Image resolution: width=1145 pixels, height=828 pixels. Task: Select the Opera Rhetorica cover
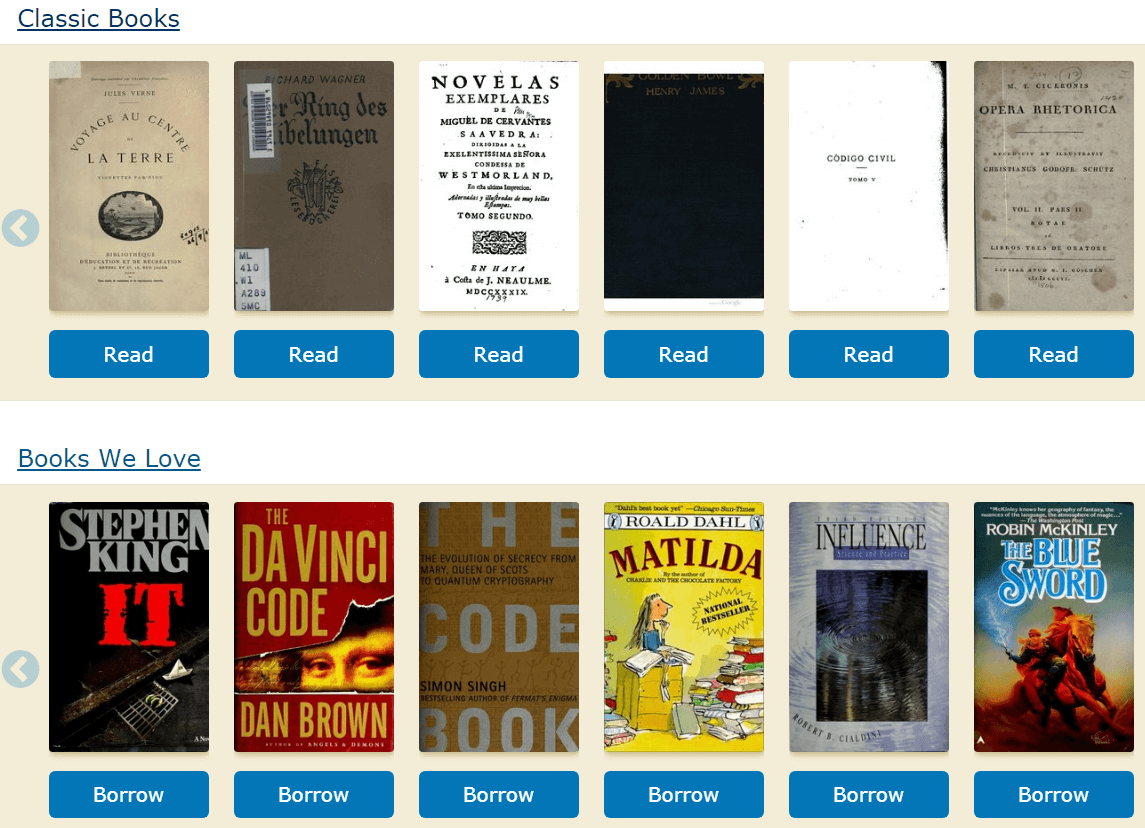[x=1054, y=186]
